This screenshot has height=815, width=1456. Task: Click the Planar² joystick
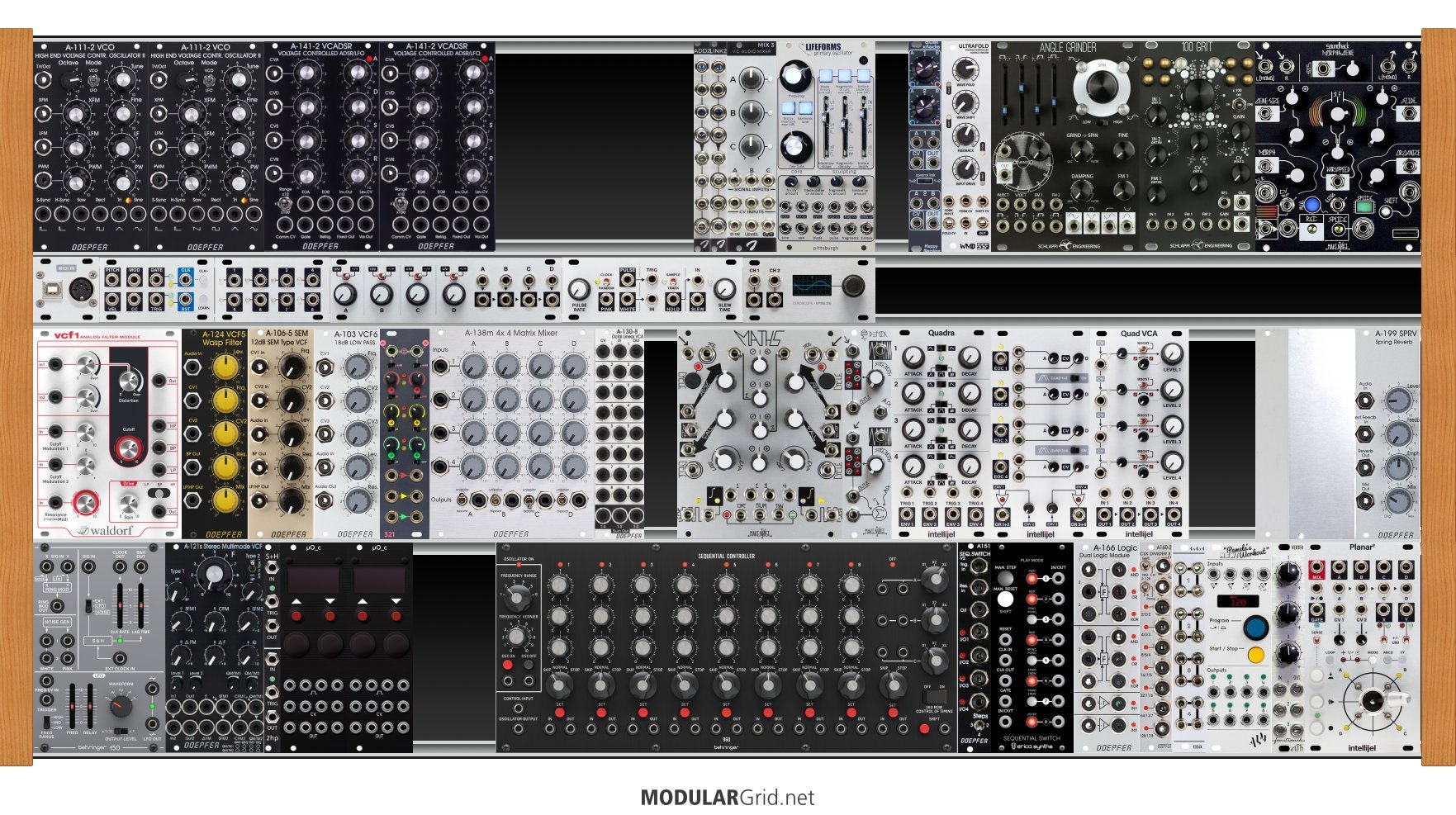pos(1373,701)
